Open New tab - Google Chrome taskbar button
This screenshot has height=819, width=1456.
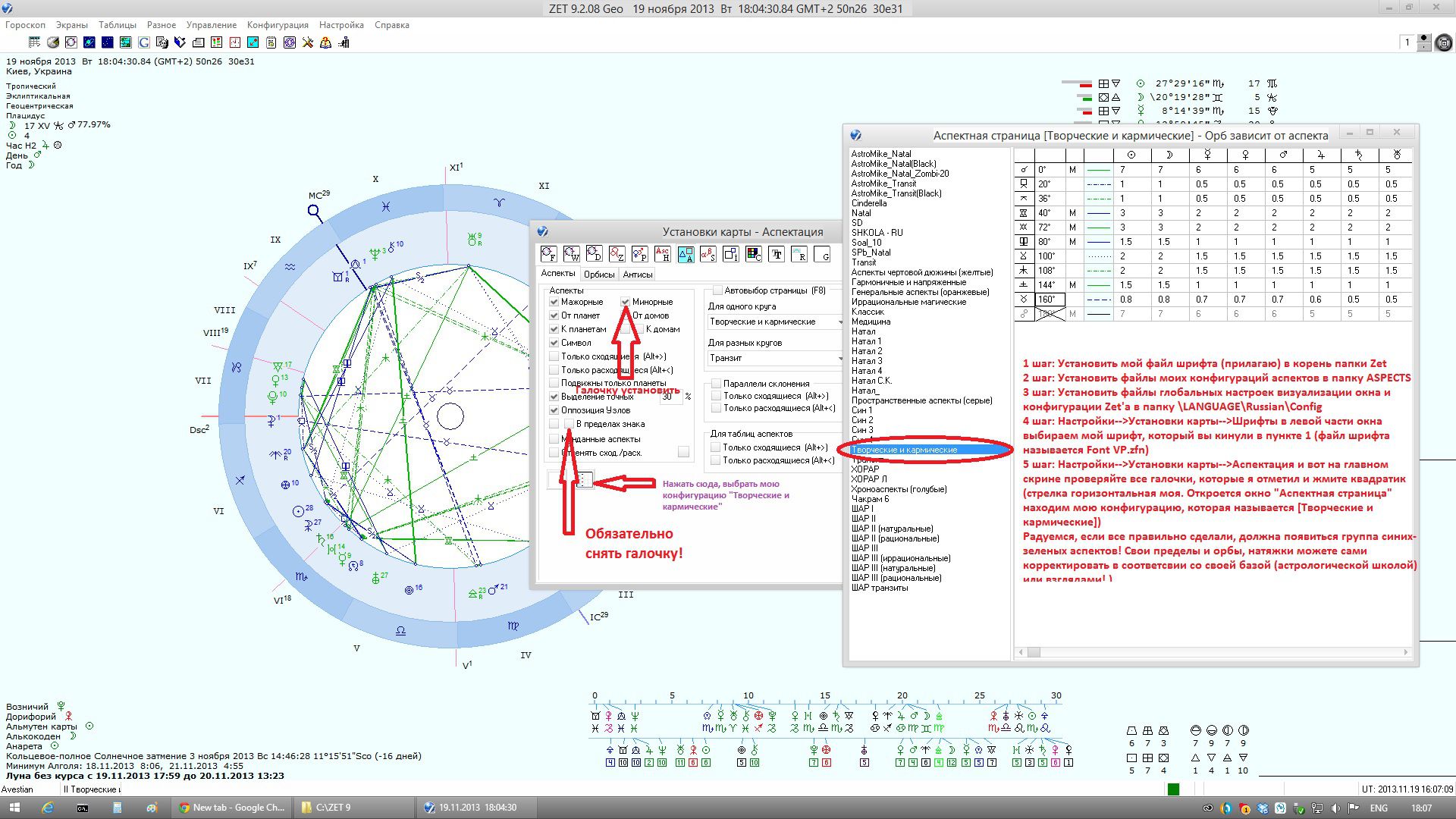coord(231,808)
